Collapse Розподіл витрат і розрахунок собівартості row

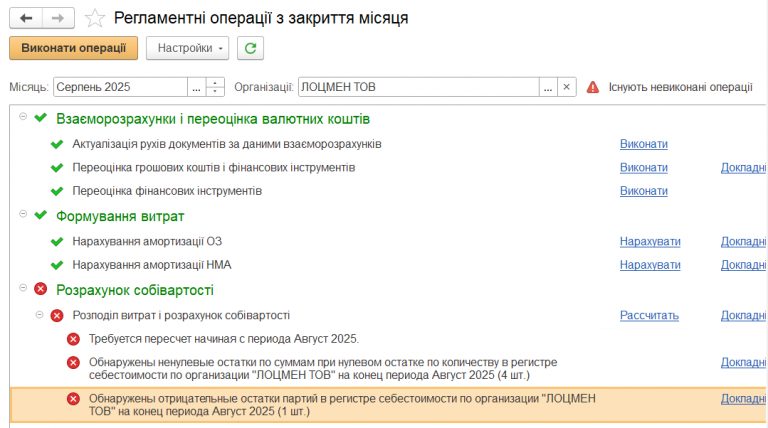point(39,315)
